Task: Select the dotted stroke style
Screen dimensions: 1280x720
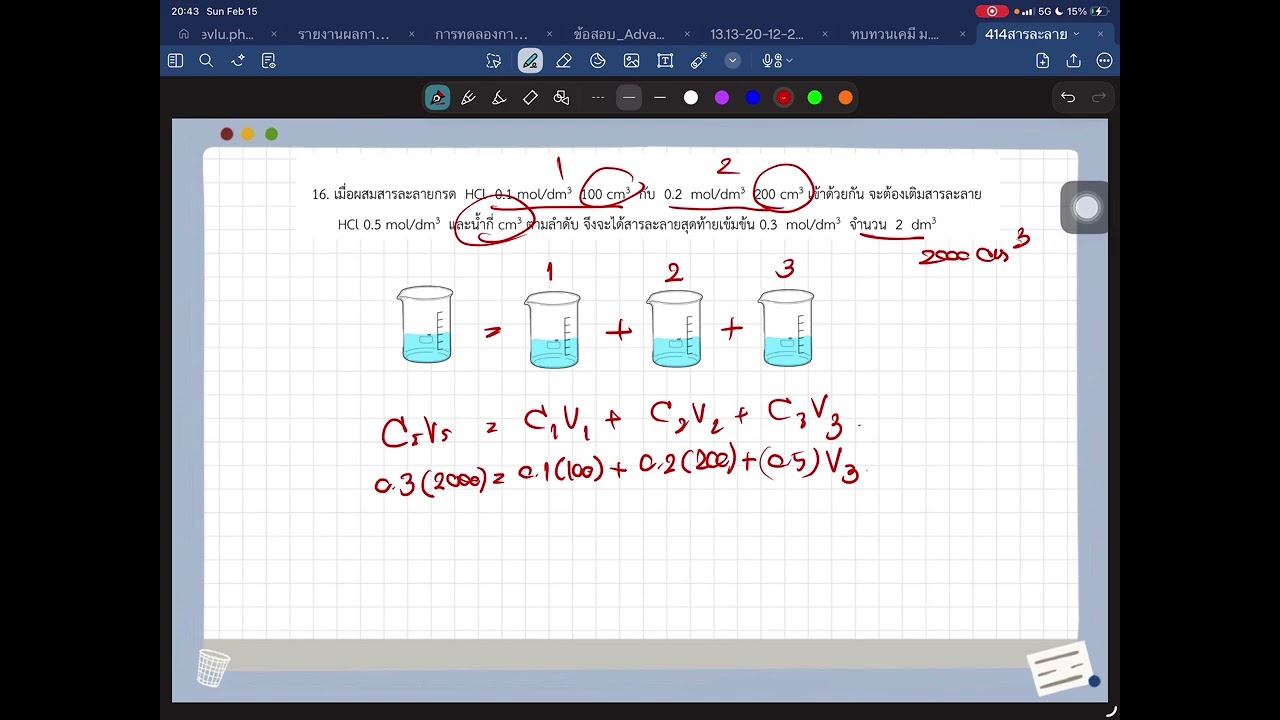Action: [x=598, y=97]
